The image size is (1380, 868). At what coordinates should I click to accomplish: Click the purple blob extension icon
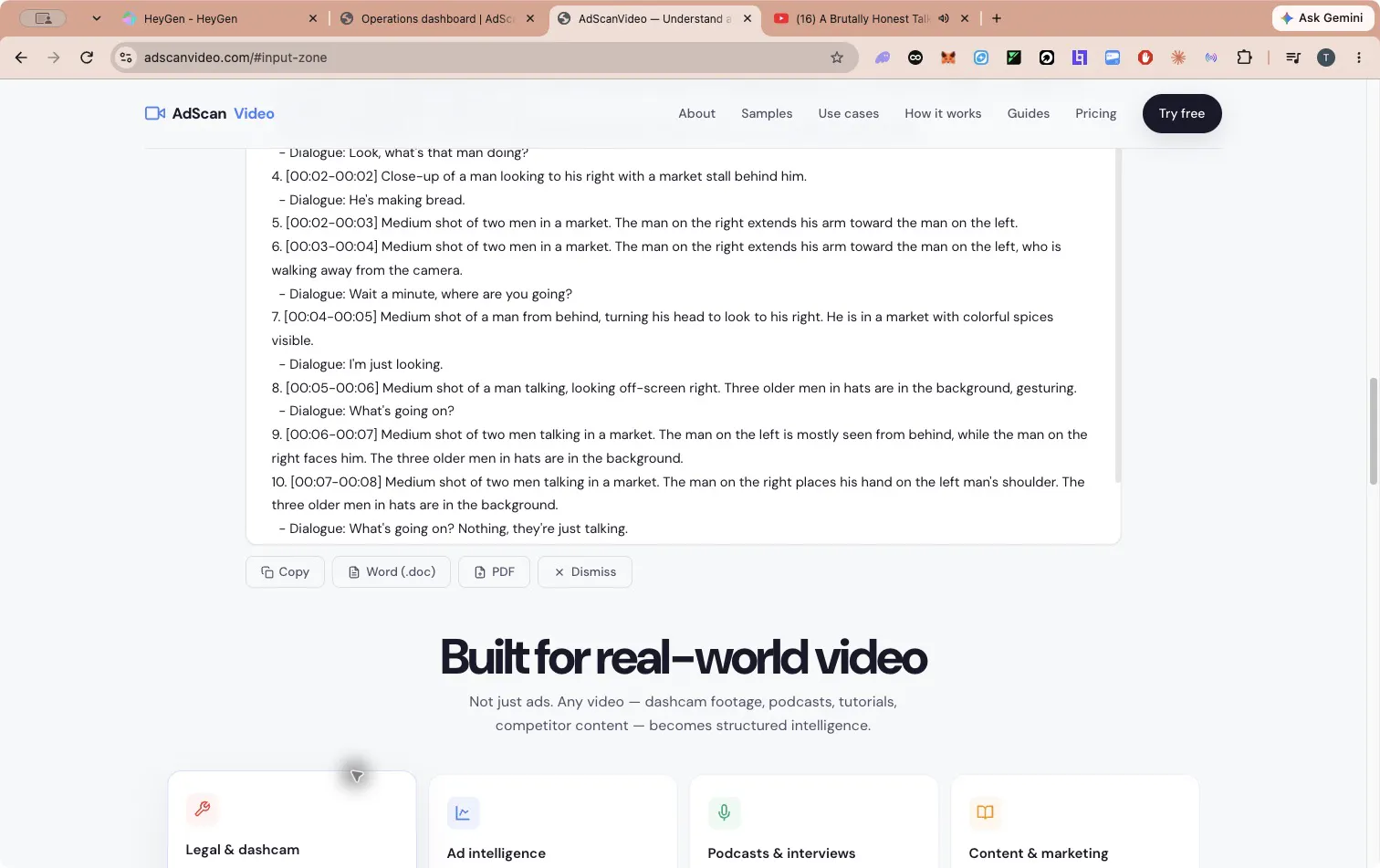pos(883,58)
